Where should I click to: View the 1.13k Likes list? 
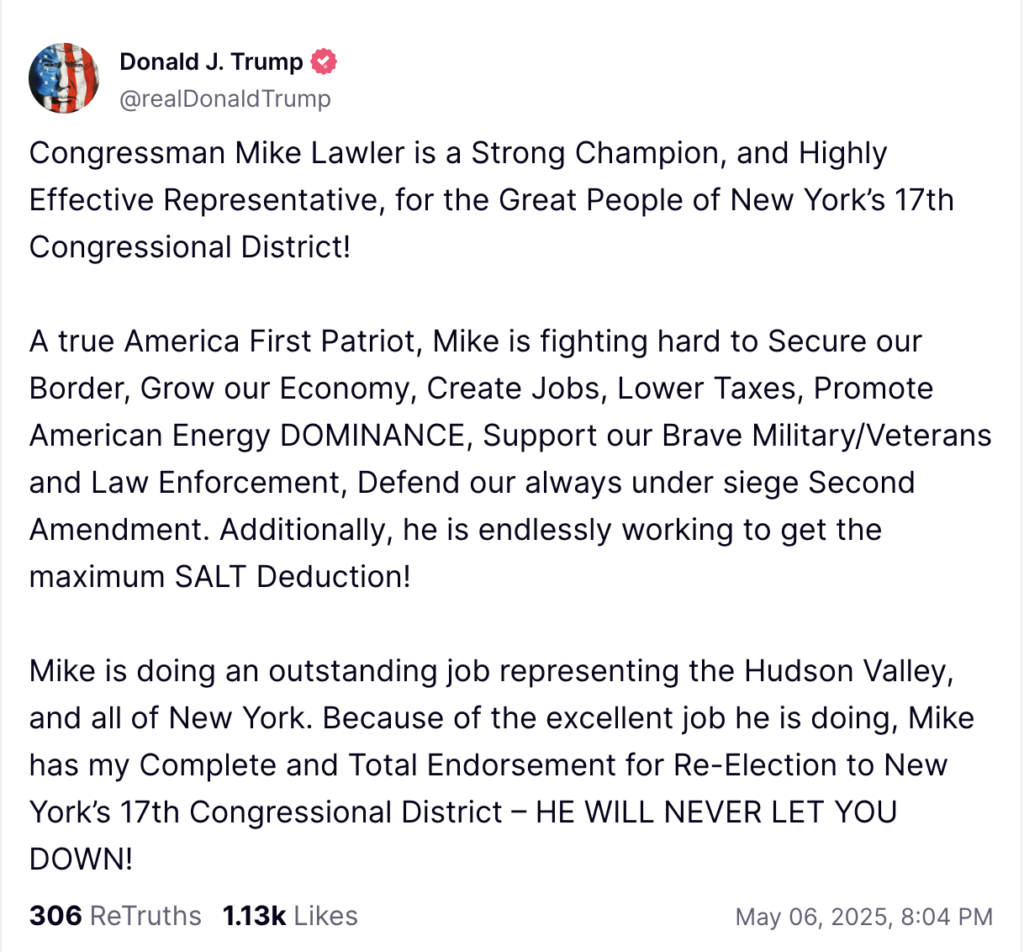click(289, 915)
